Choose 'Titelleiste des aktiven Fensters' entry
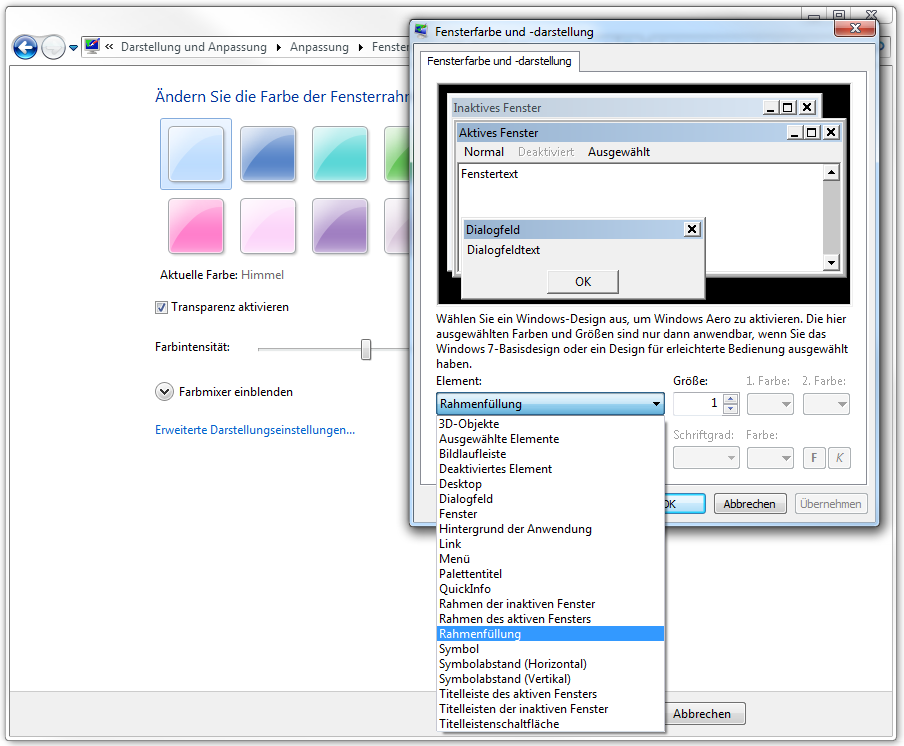Image resolution: width=904 pixels, height=746 pixels. pyautogui.click(x=551, y=694)
